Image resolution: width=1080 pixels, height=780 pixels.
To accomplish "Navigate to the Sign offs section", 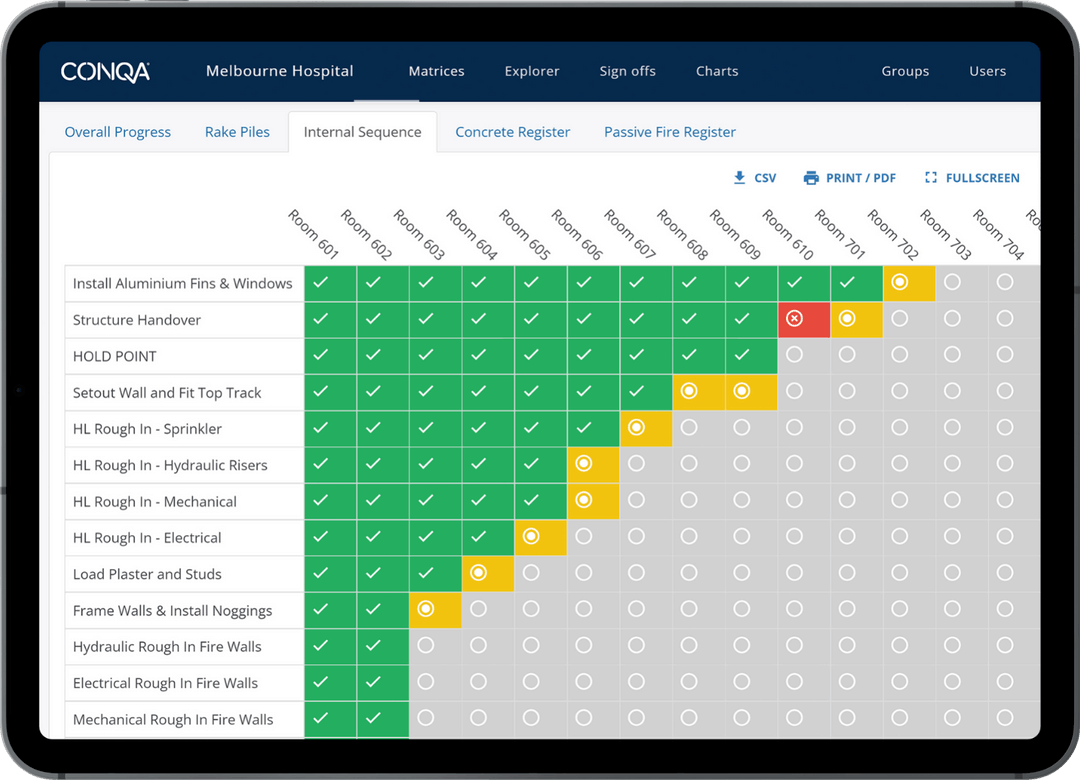I will pos(627,71).
